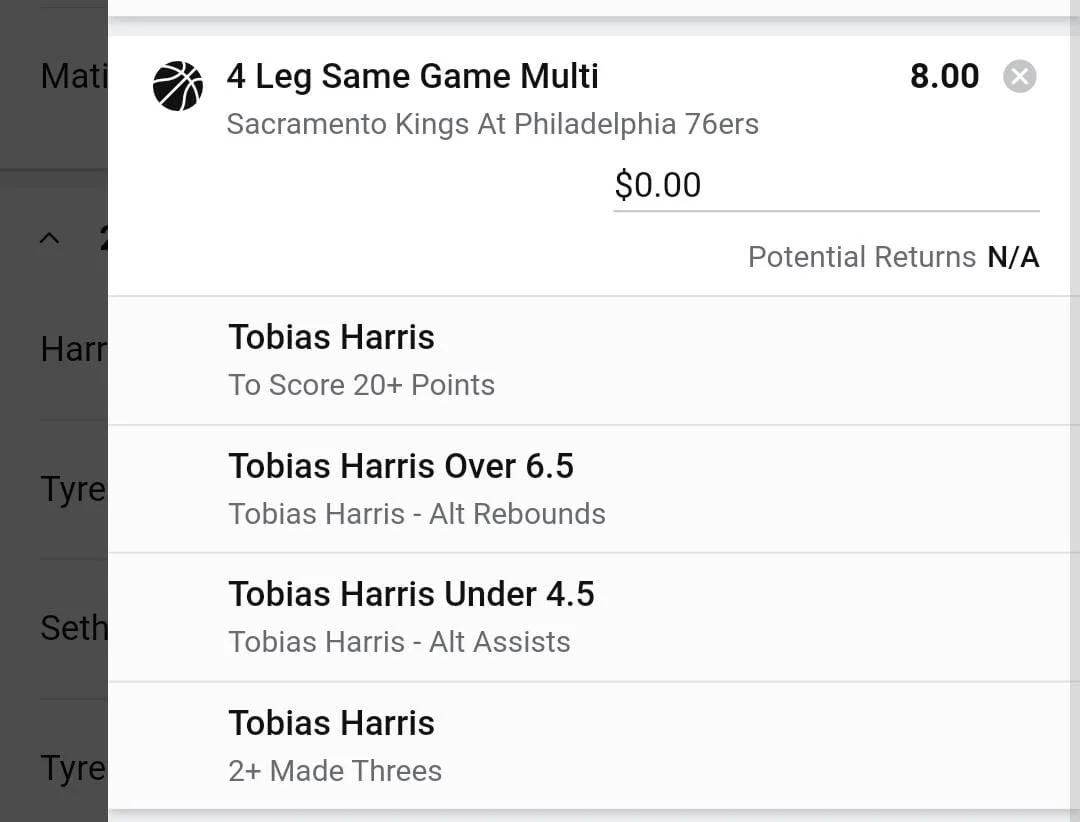Select the To Score 20+ Points leg
1080x822 pixels.
pos(361,385)
